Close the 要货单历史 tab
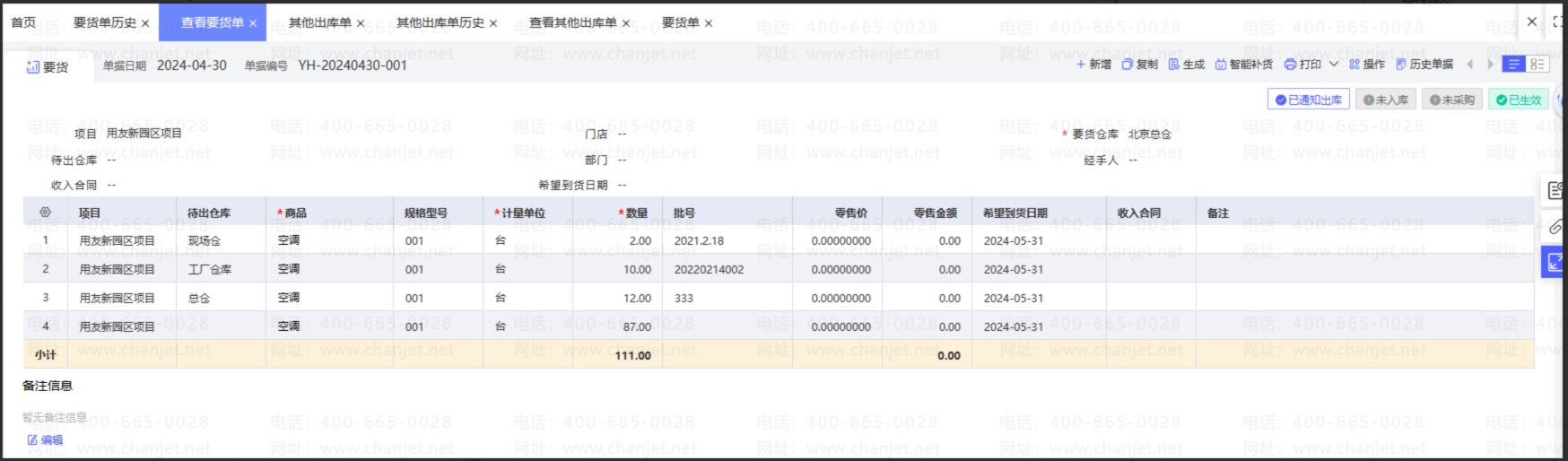Image resolution: width=1568 pixels, height=461 pixels. (x=145, y=23)
